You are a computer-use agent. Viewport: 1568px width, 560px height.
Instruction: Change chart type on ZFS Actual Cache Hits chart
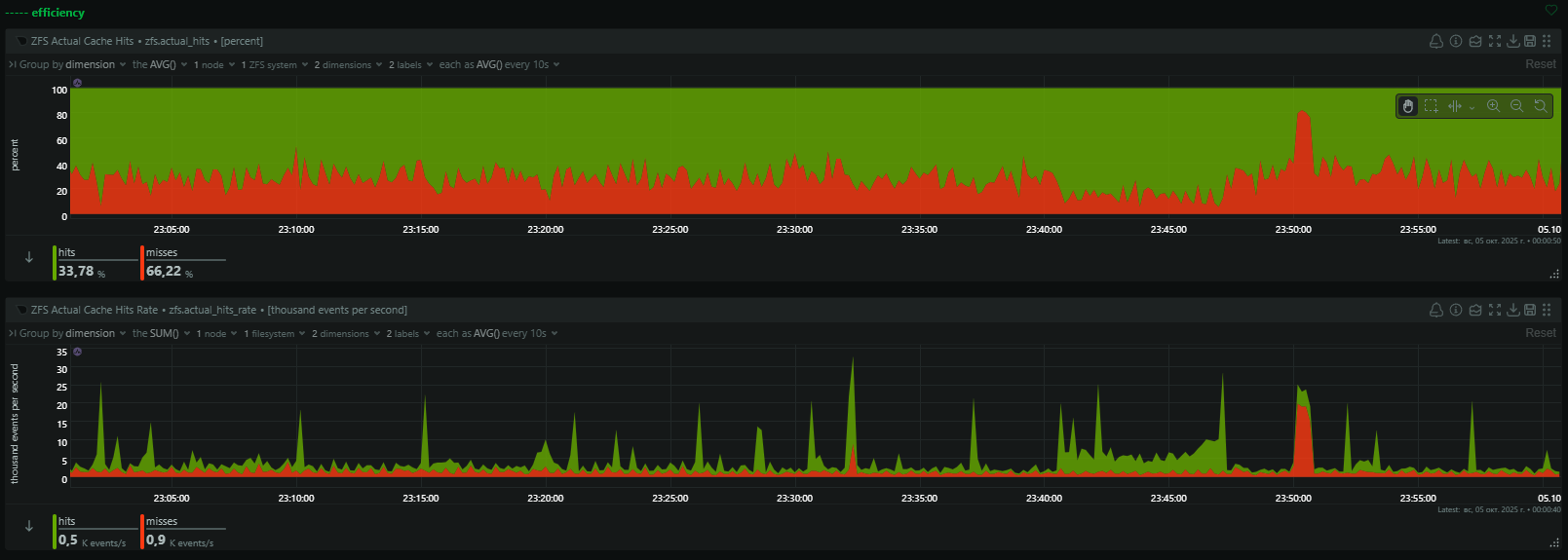tap(1475, 41)
